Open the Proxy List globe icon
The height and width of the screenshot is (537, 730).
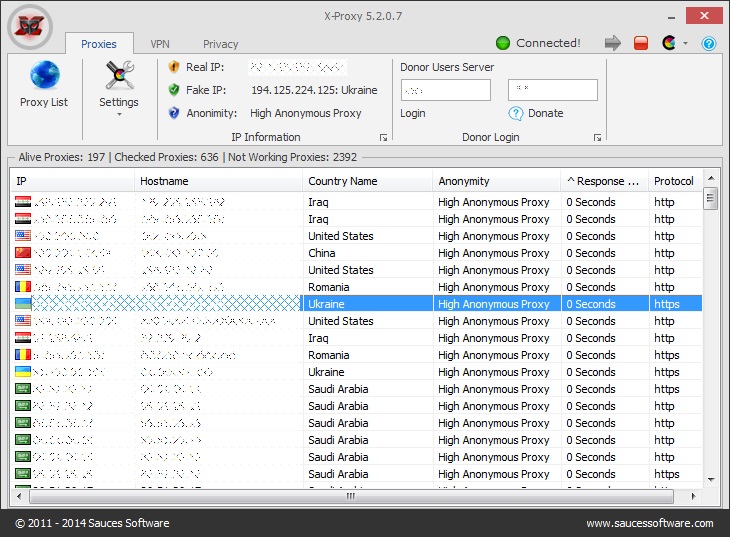point(44,77)
